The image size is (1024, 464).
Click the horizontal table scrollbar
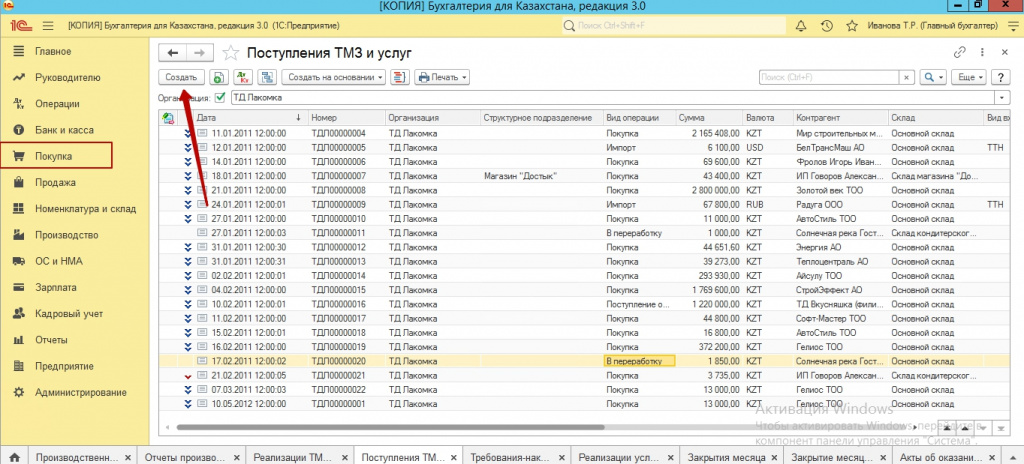390,427
